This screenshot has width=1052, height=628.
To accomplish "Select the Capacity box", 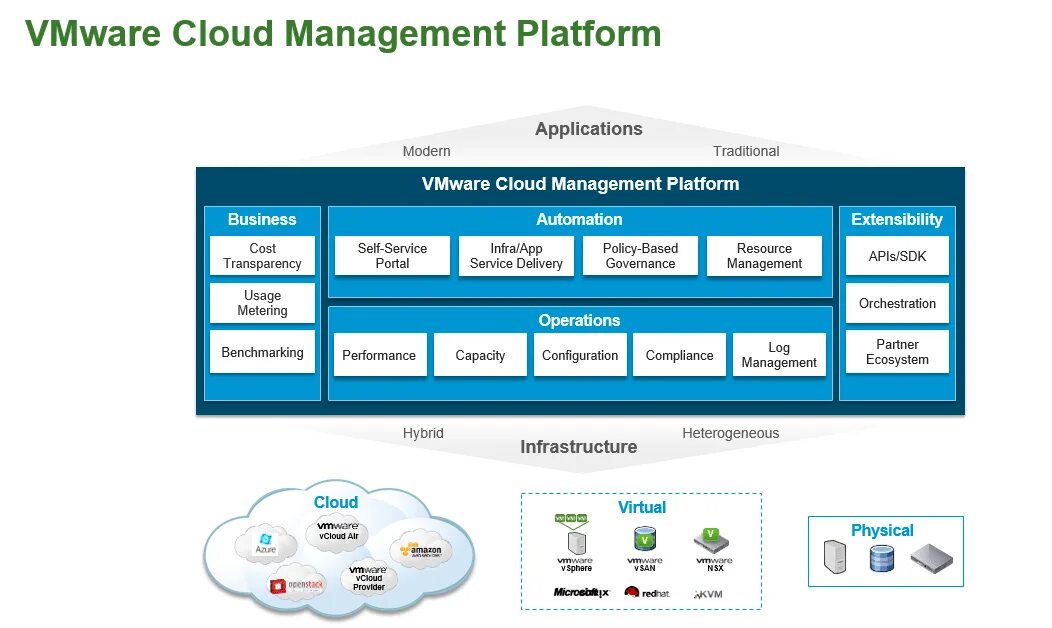I will tap(480, 355).
